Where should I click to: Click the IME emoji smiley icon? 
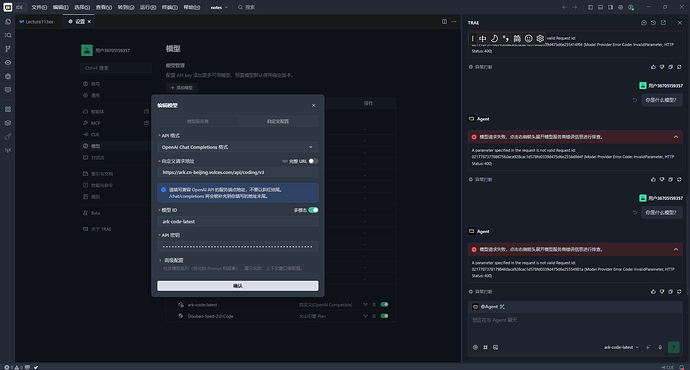point(529,38)
